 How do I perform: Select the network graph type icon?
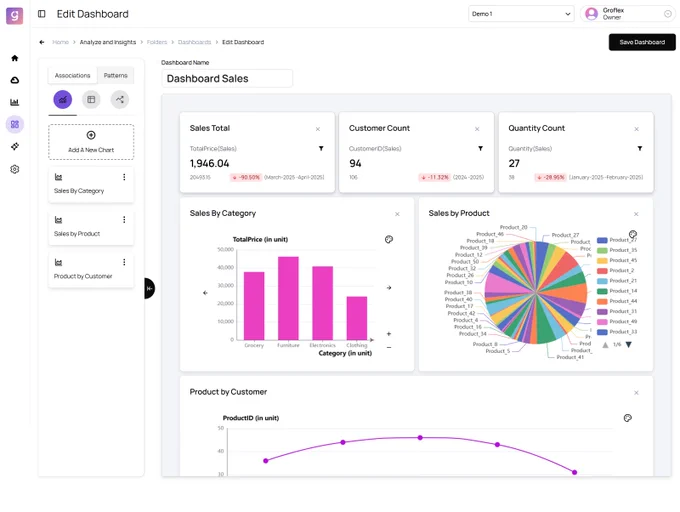(120, 100)
